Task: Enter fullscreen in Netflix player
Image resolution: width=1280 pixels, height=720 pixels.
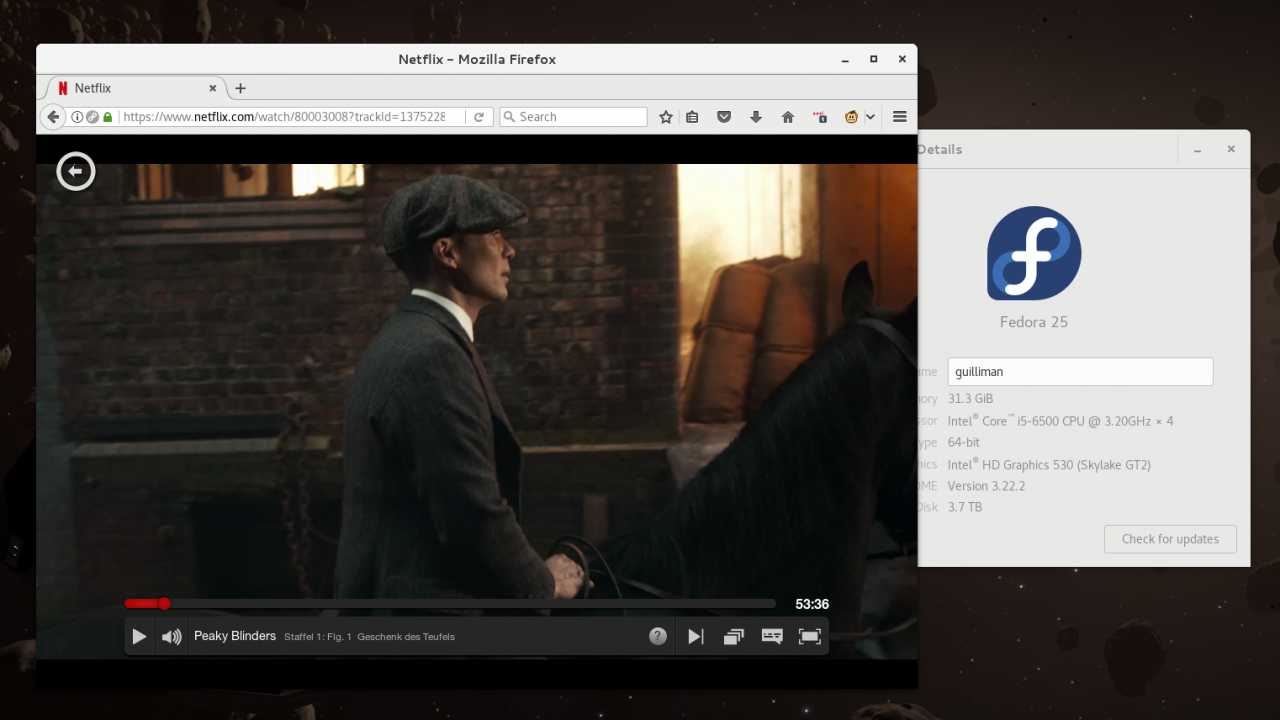Action: (x=810, y=636)
